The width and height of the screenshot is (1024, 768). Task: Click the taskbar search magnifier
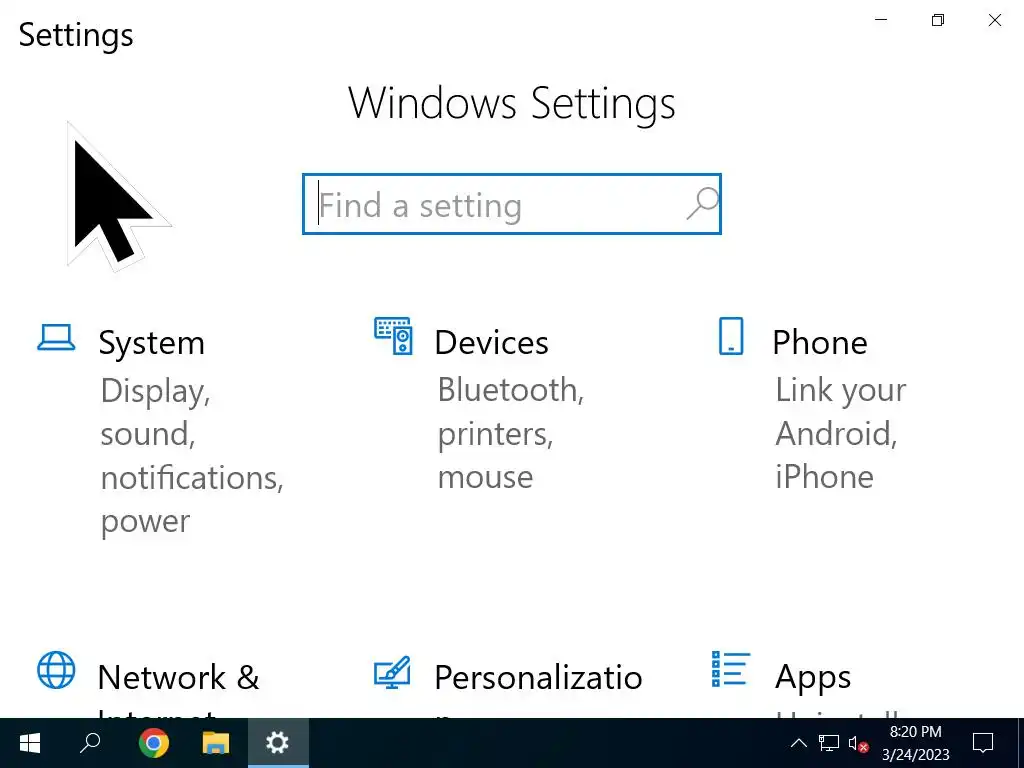[x=91, y=743]
